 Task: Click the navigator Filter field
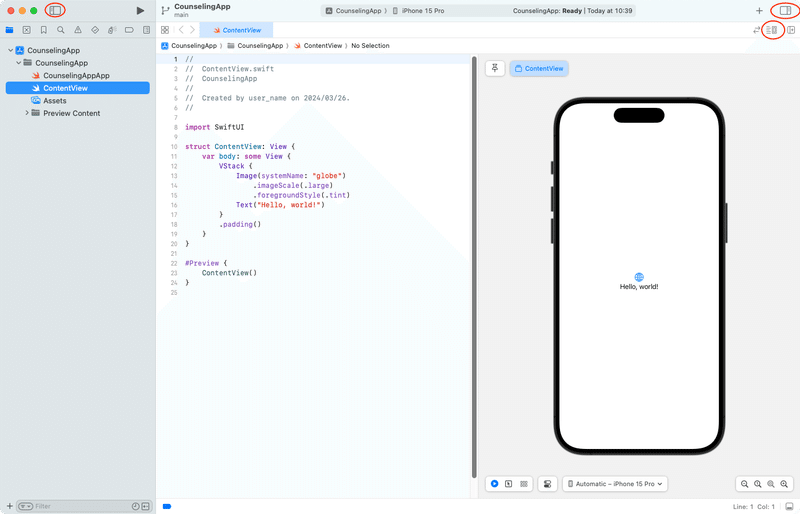tap(82, 506)
